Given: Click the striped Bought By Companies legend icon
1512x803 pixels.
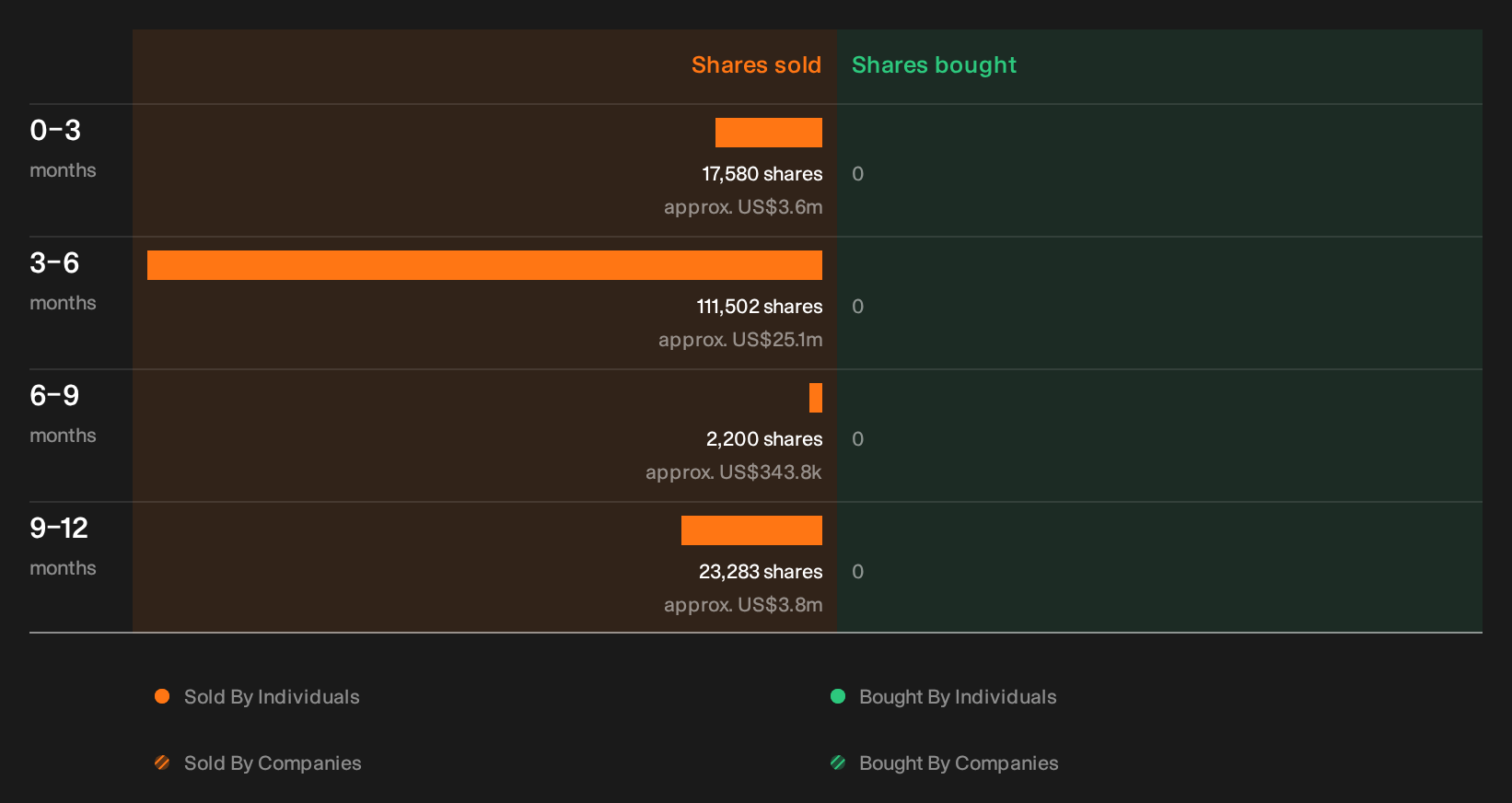Looking at the screenshot, I should pos(838,762).
